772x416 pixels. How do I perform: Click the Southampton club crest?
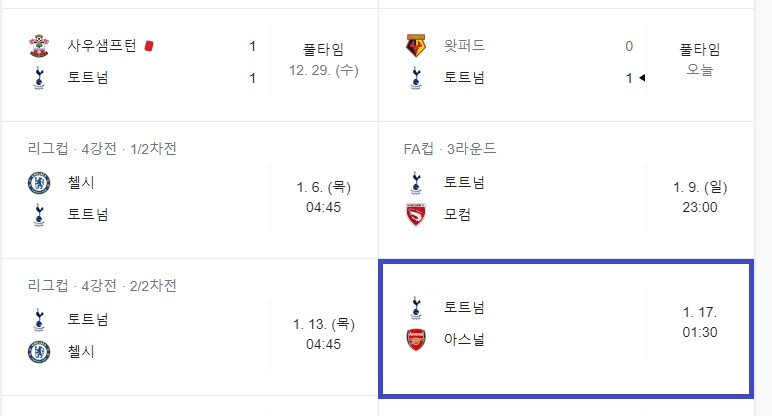tap(39, 46)
